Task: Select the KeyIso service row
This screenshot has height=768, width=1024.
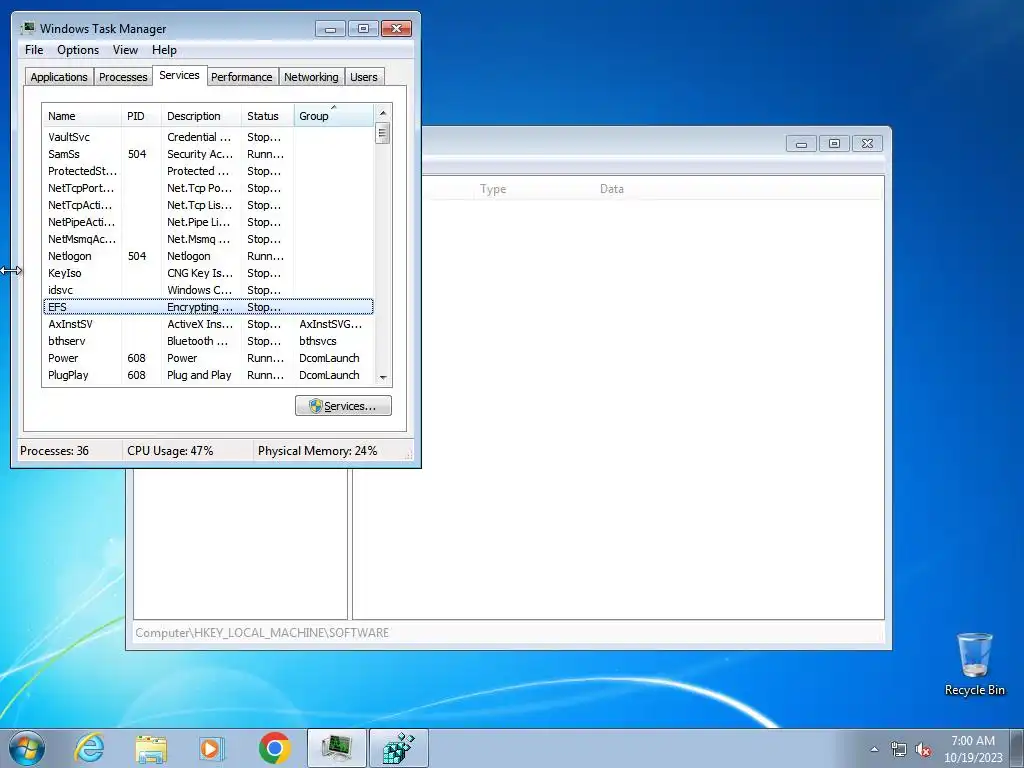Action: coord(208,273)
